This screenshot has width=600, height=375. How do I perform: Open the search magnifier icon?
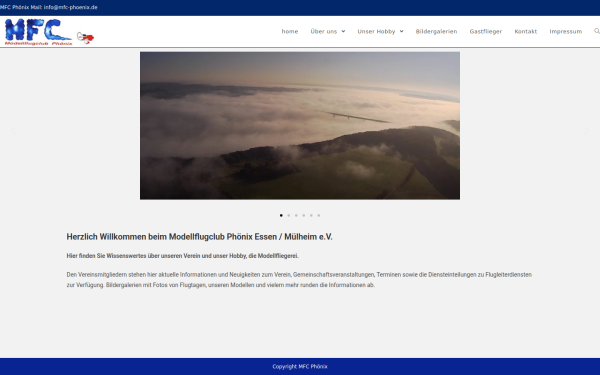pos(597,31)
